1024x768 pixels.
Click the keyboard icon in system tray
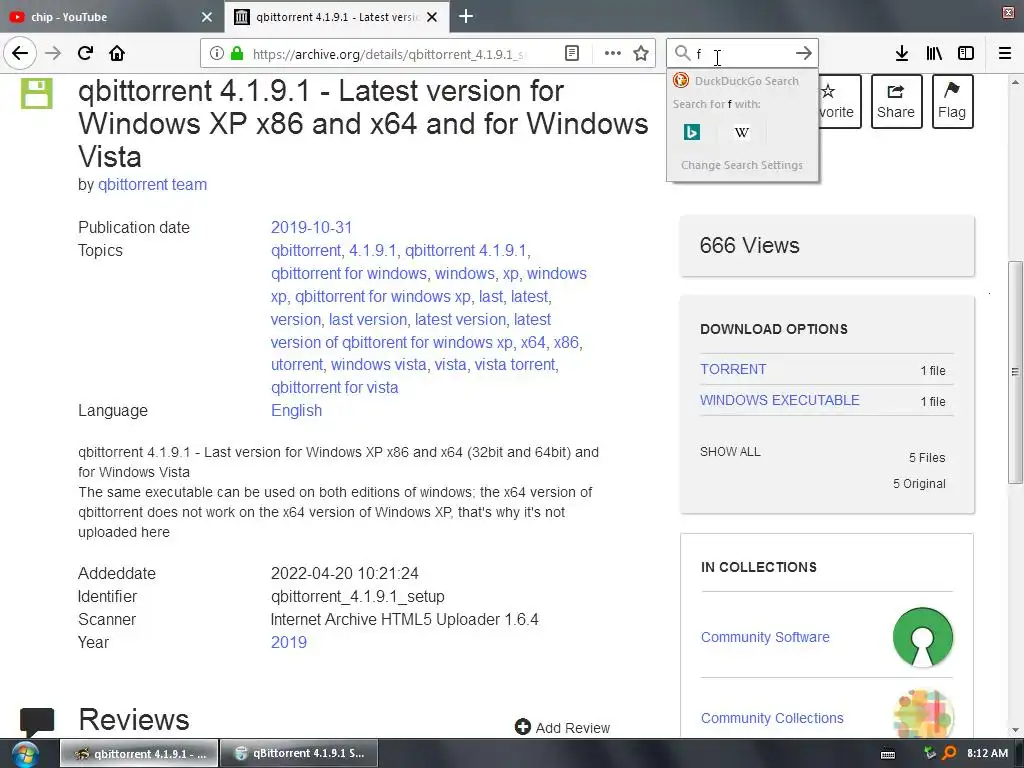tap(888, 754)
